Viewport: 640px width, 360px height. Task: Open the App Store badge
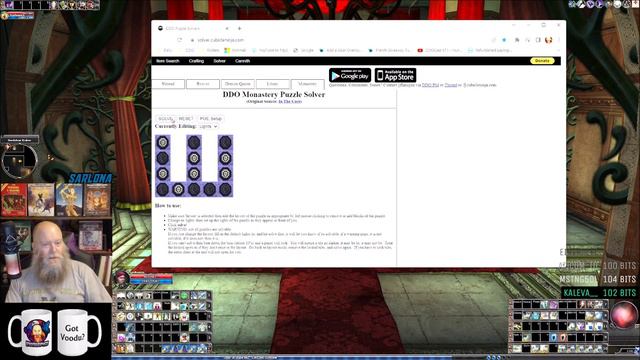(x=396, y=76)
